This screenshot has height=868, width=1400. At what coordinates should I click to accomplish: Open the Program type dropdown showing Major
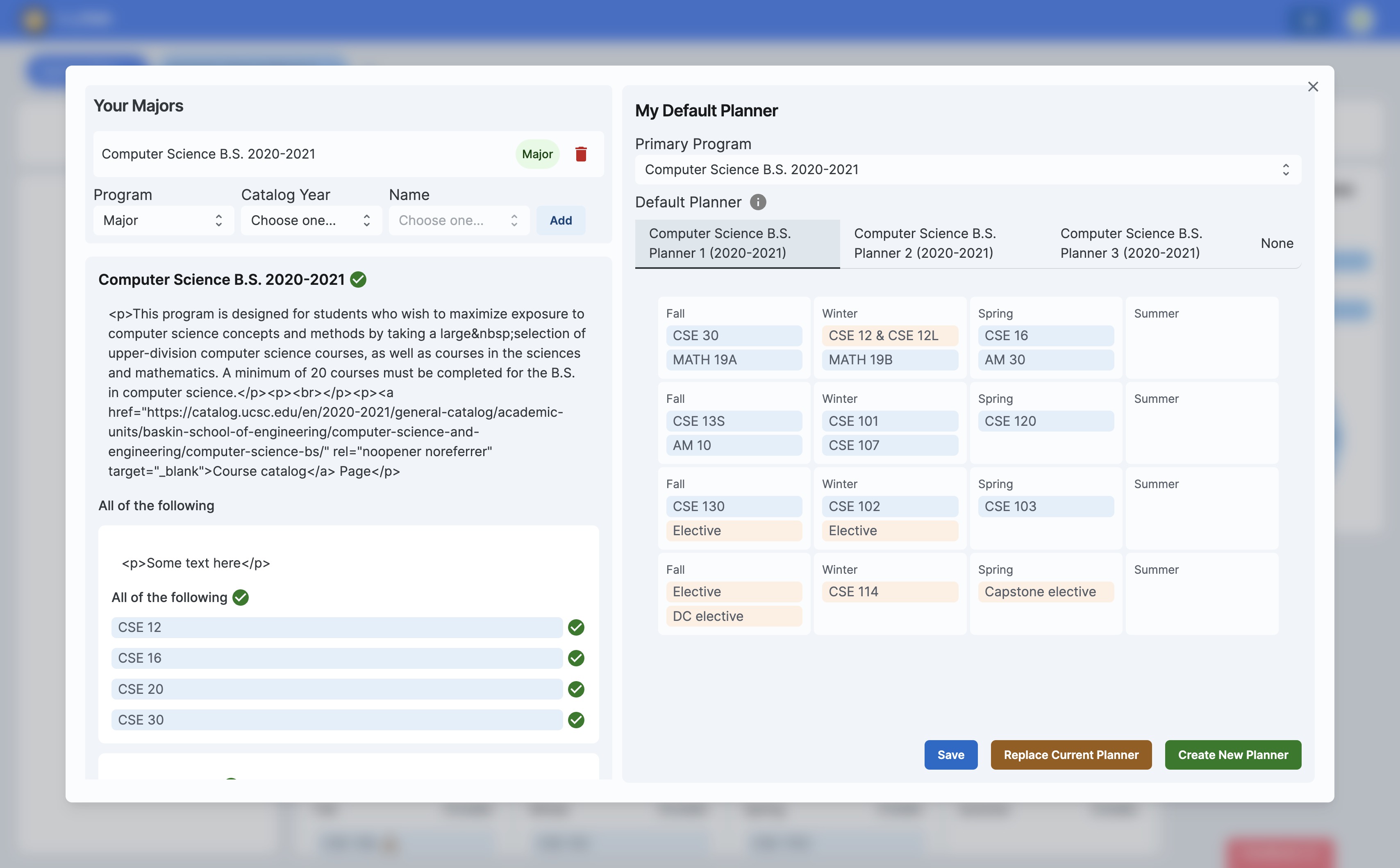click(163, 220)
